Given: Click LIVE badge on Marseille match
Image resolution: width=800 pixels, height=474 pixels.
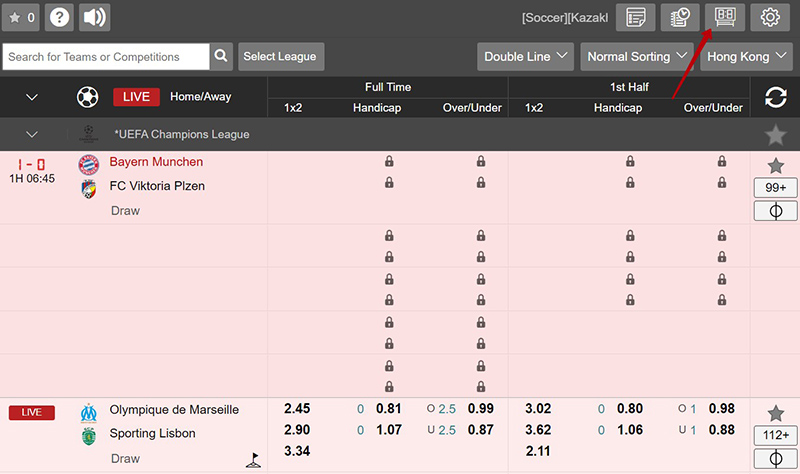Looking at the screenshot, I should pos(32,412).
